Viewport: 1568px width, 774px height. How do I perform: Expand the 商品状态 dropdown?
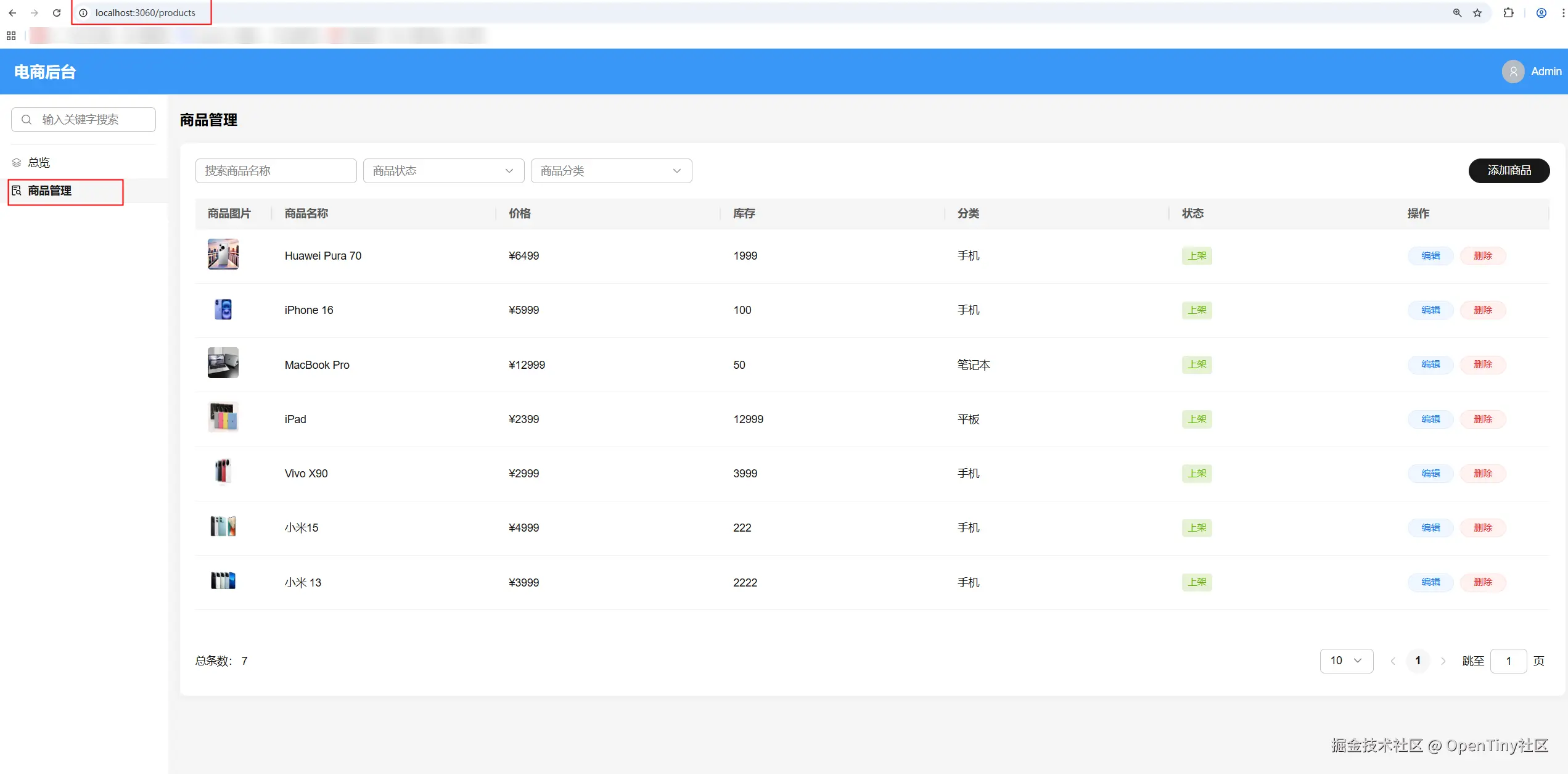click(443, 171)
